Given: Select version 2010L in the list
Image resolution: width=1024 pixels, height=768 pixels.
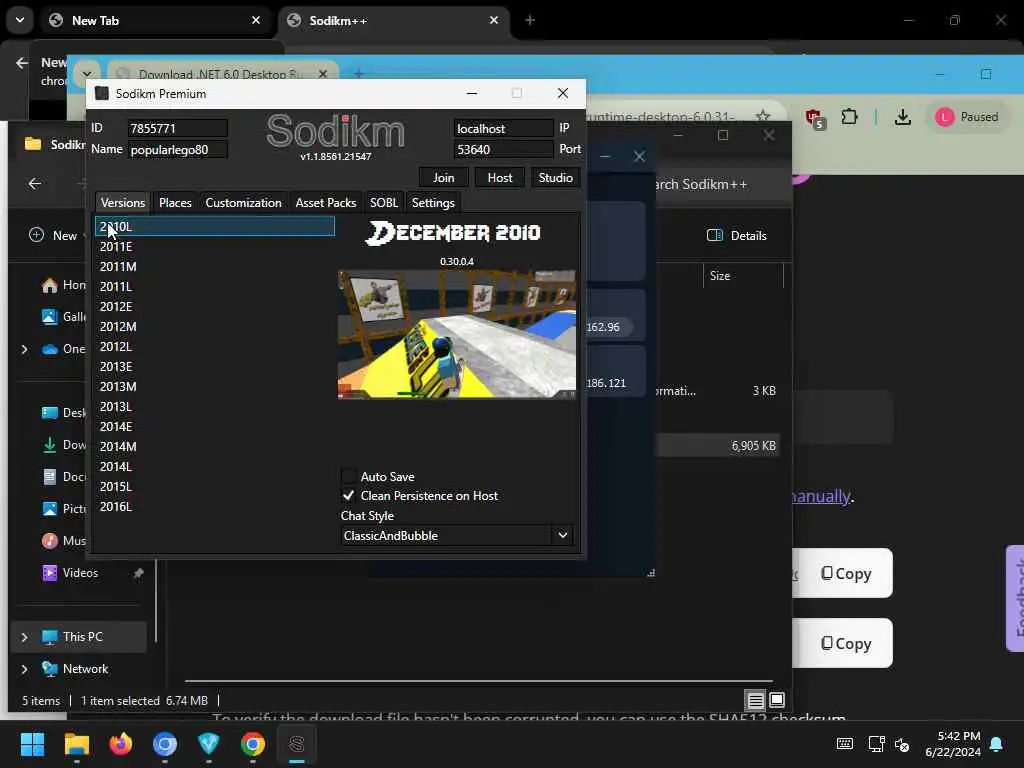Looking at the screenshot, I should click(x=215, y=227).
